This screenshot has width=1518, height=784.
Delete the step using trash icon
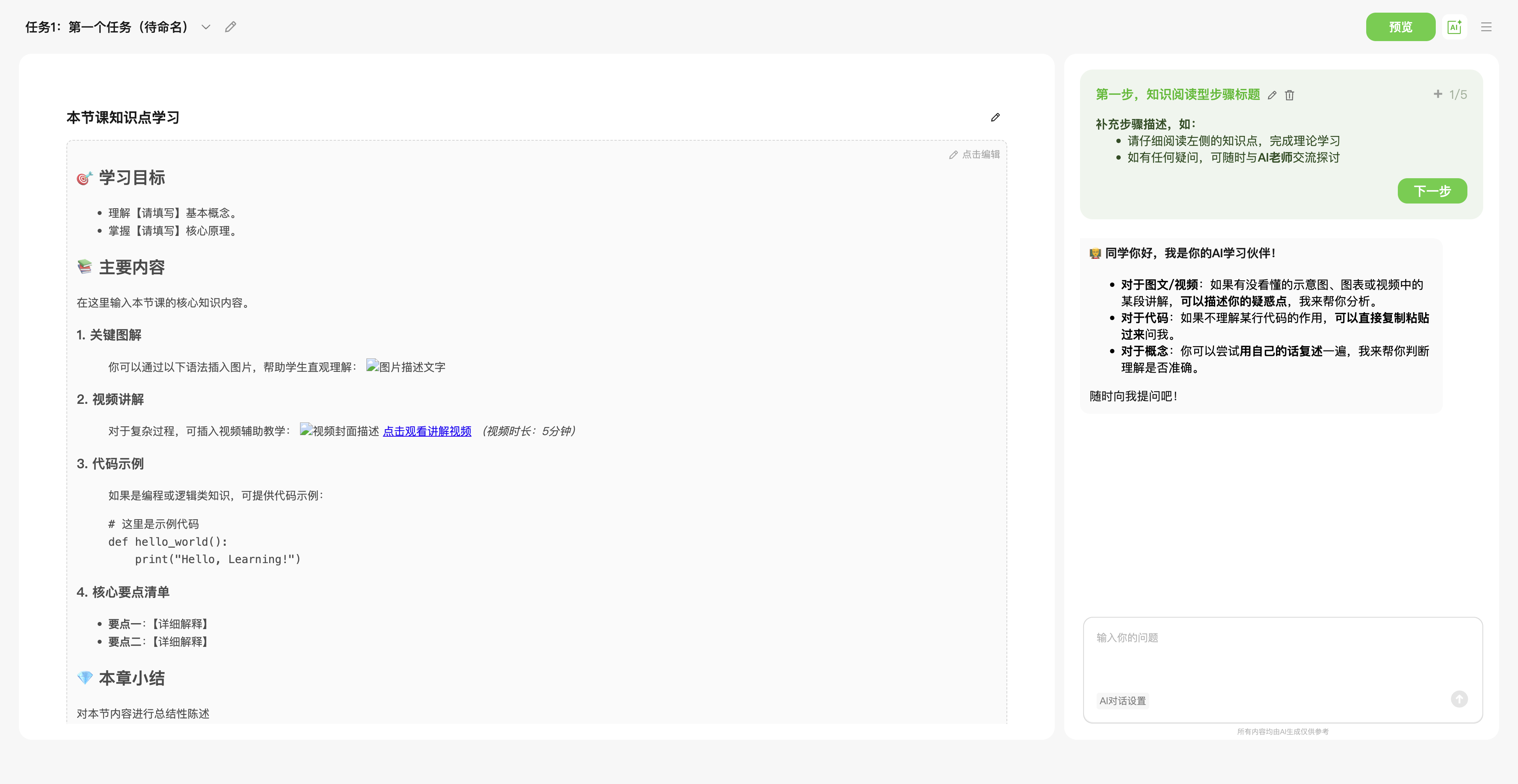(x=1290, y=95)
